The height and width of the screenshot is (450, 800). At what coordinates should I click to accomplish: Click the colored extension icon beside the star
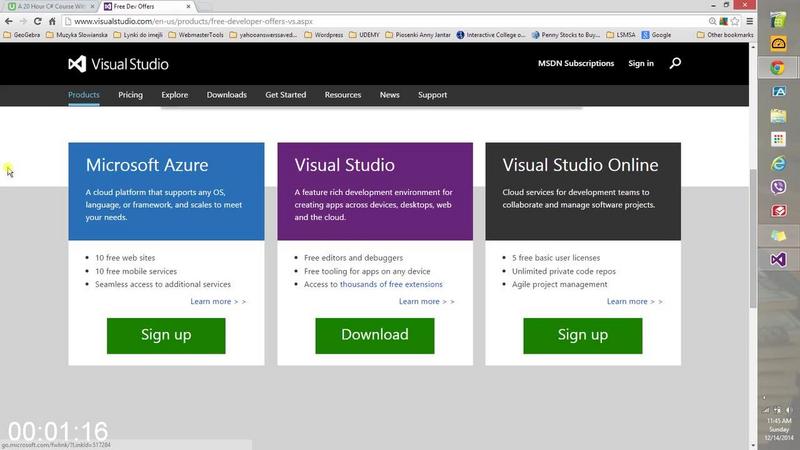pyautogui.click(x=723, y=21)
